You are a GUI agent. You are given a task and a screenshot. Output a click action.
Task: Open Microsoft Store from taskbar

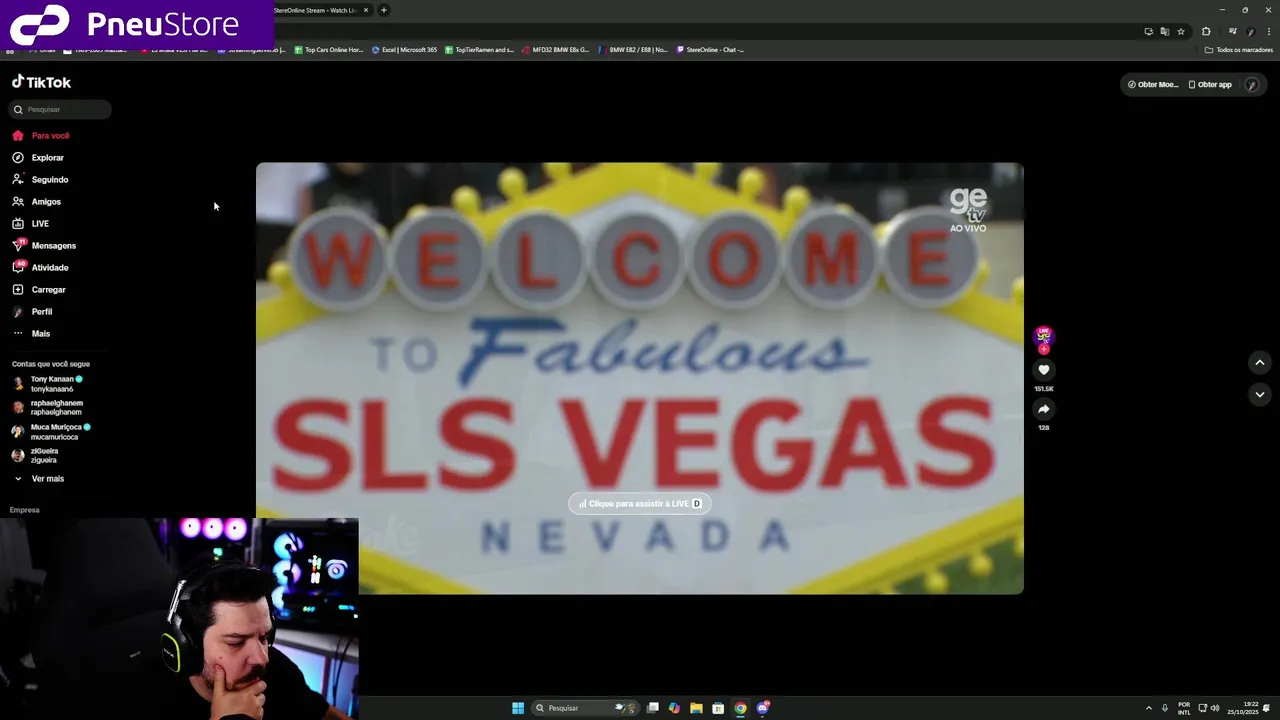(718, 708)
